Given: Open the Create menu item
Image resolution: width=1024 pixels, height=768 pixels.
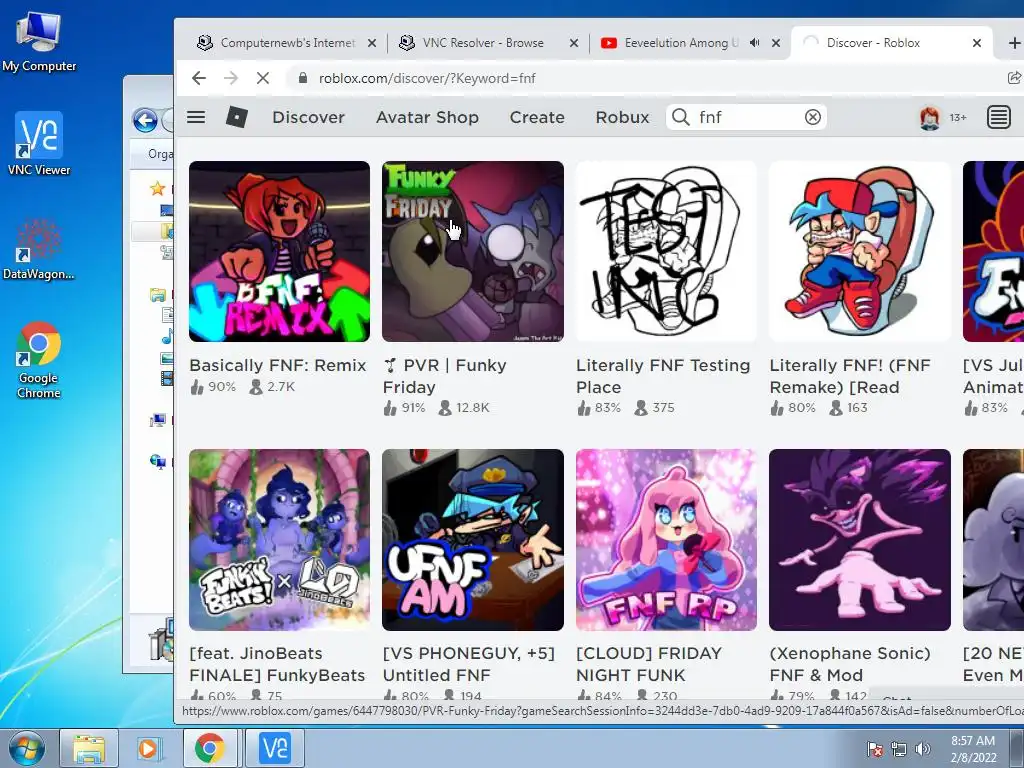Looking at the screenshot, I should tap(537, 117).
